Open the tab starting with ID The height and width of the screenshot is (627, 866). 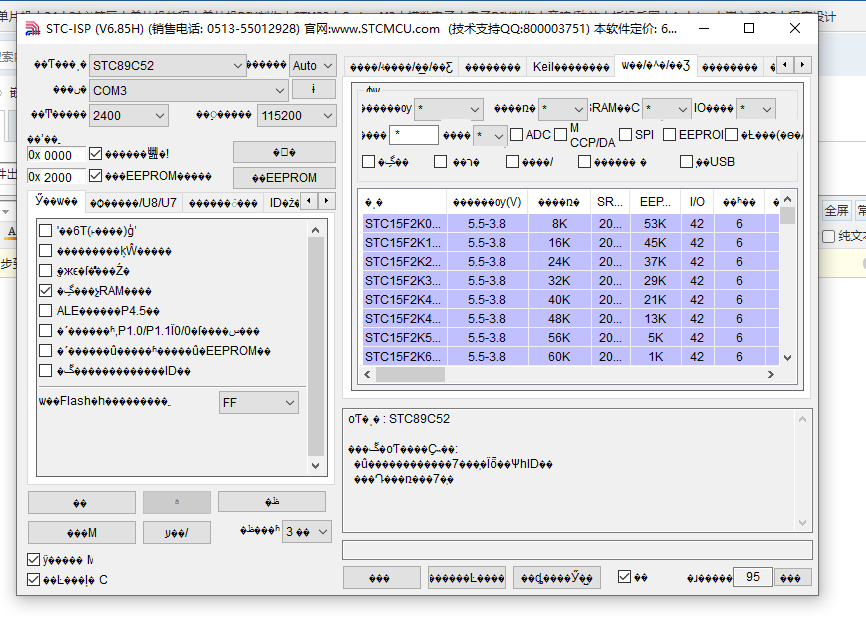tap(284, 203)
